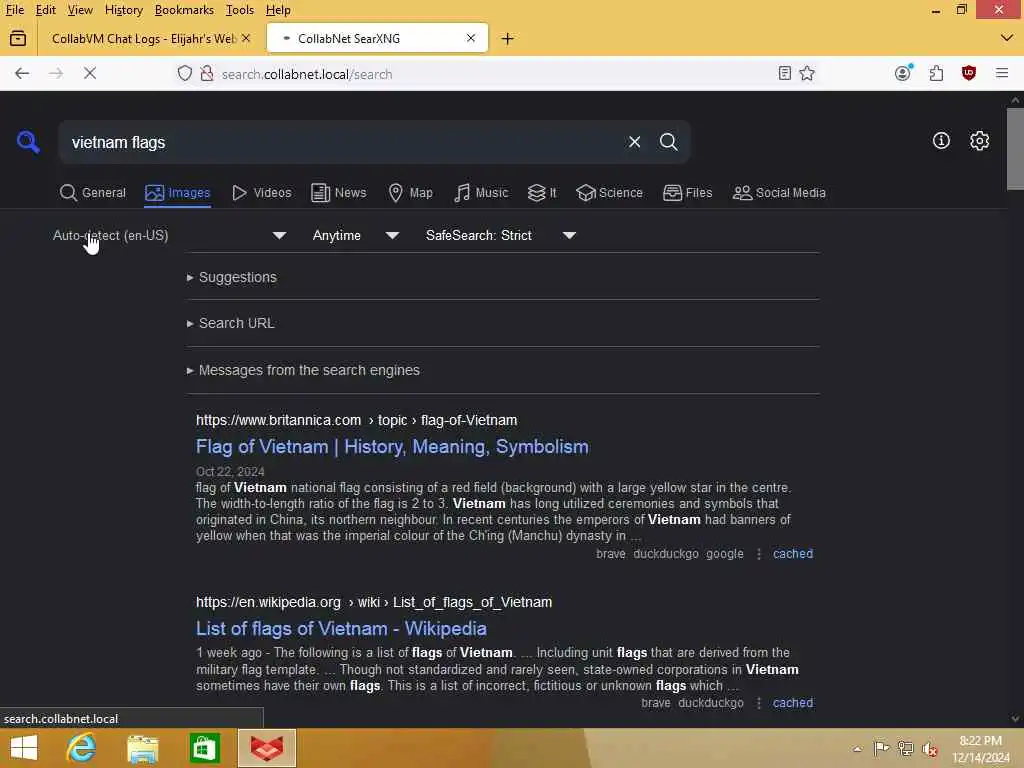The height and width of the screenshot is (768, 1024).
Task: Launch Internet Explorer from taskbar
Action: click(81, 748)
